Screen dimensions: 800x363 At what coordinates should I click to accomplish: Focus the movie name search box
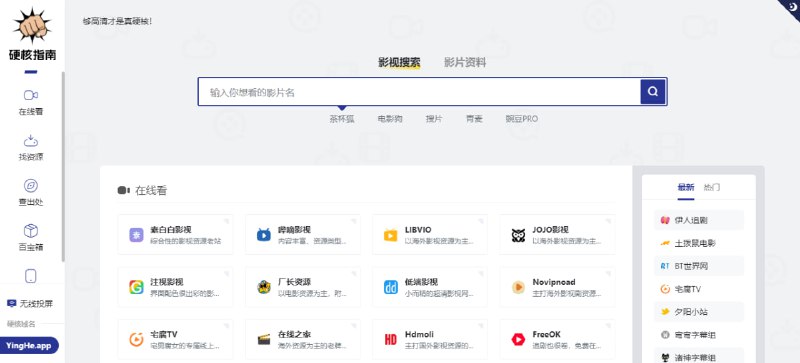(419, 92)
